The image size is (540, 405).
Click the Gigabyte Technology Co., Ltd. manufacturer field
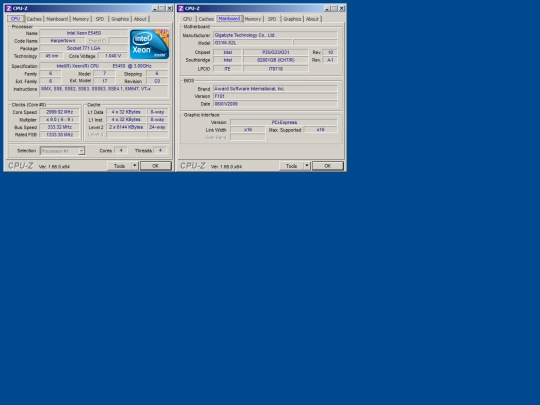275,35
